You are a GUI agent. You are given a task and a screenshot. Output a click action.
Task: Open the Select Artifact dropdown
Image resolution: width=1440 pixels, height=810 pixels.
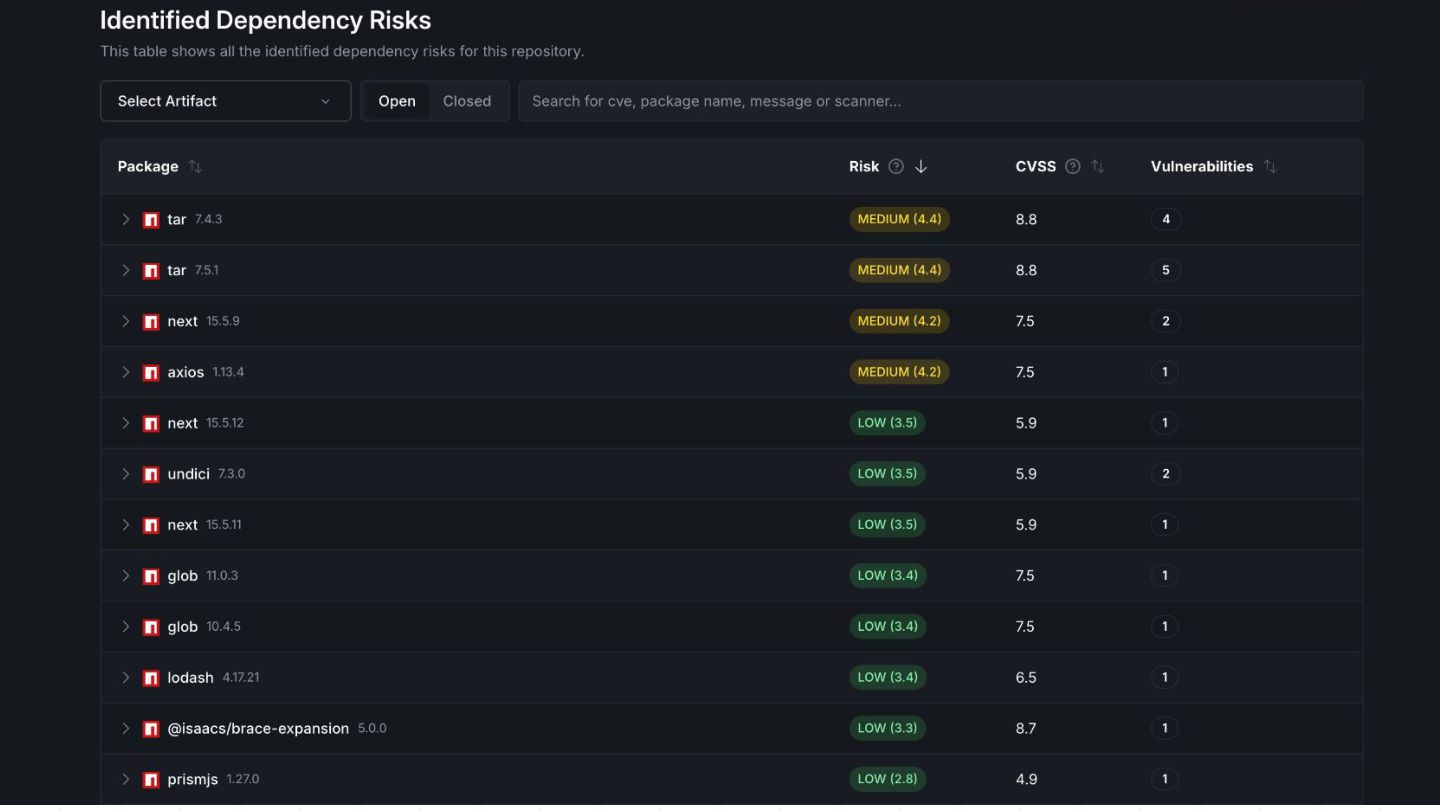[226, 101]
